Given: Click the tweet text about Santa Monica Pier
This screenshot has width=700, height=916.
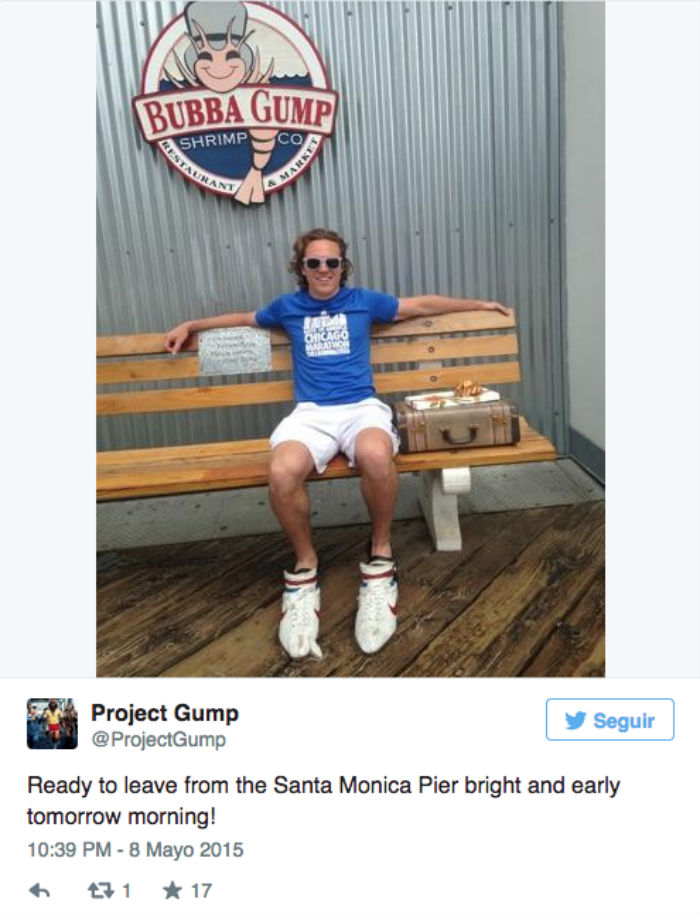Looking at the screenshot, I should [x=322, y=800].
